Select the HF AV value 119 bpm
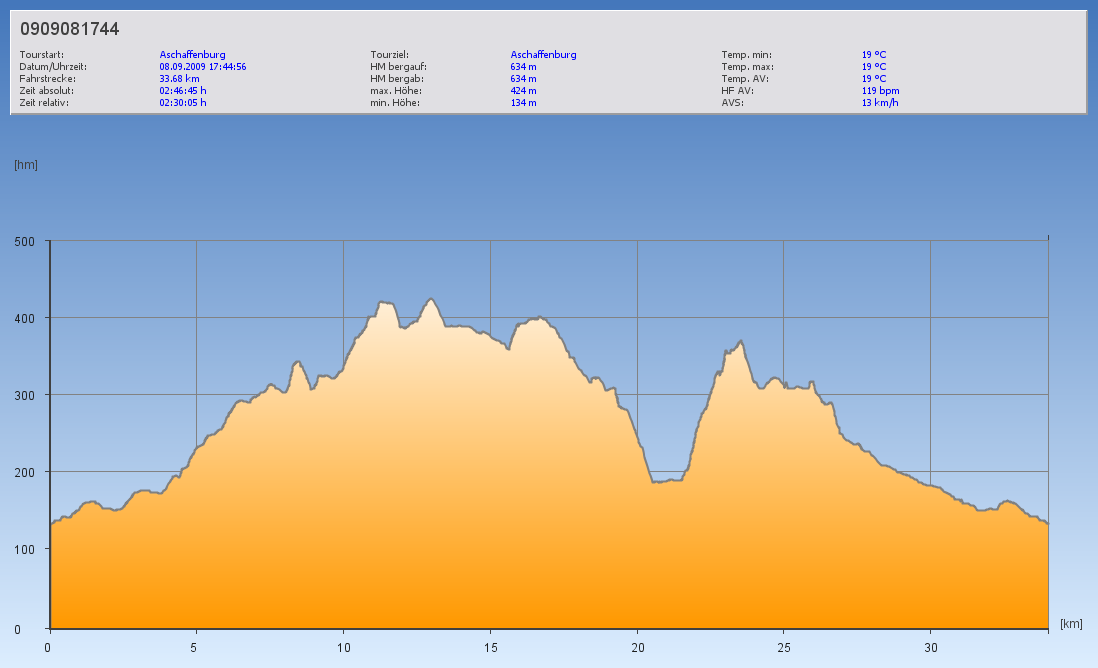The height and width of the screenshot is (668, 1098). point(880,91)
